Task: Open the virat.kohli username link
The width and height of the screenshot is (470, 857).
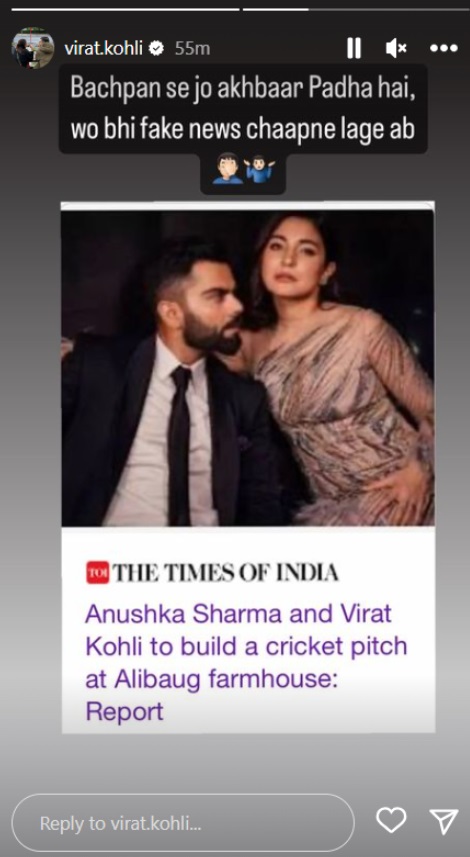Action: tap(103, 49)
